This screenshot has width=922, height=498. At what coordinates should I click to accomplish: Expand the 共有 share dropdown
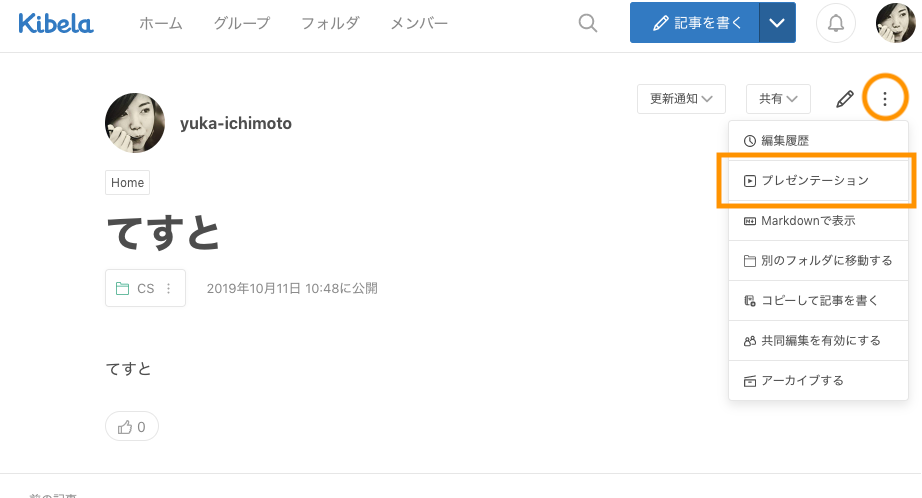[x=777, y=99]
